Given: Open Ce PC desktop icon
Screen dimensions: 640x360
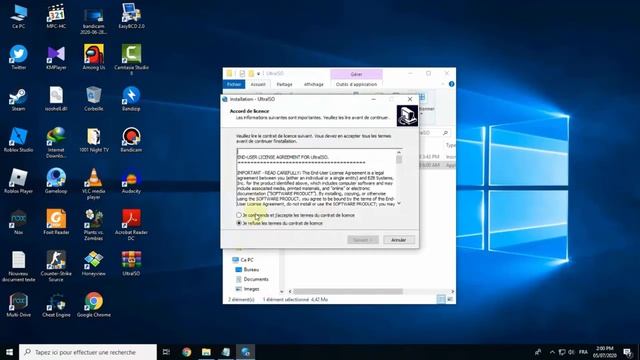Looking at the screenshot, I should pos(18,16).
